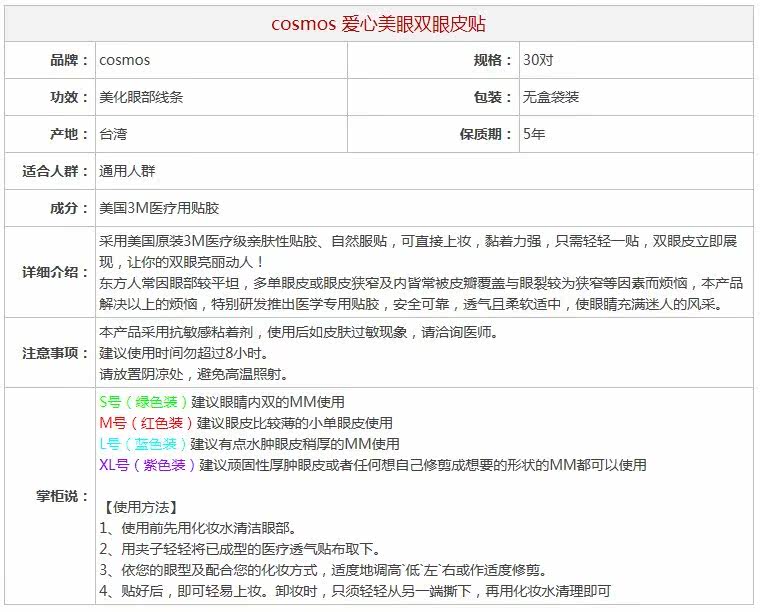Click step 4 starting '贴好后，即可轻易上妆'
This screenshot has height=612, width=760.
tap(355, 591)
